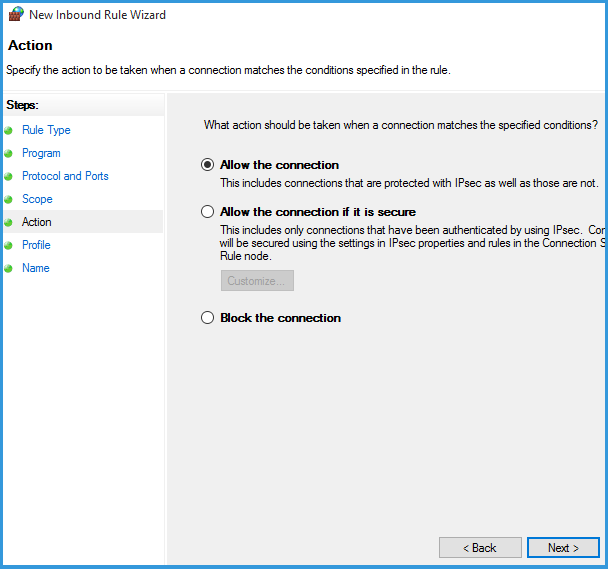Click the green bullet beside Program

pos(10,154)
